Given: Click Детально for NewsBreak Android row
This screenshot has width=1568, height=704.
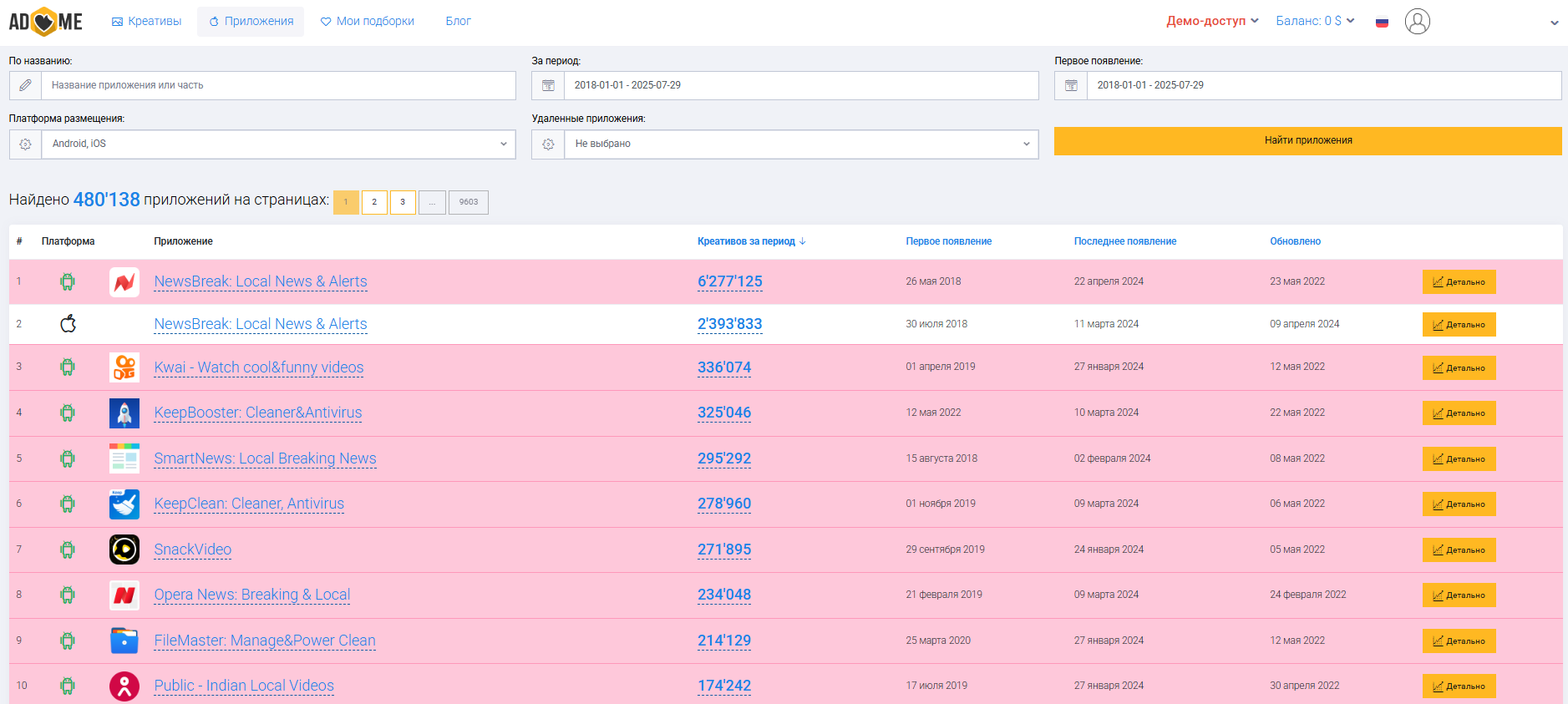Looking at the screenshot, I should tap(1459, 282).
